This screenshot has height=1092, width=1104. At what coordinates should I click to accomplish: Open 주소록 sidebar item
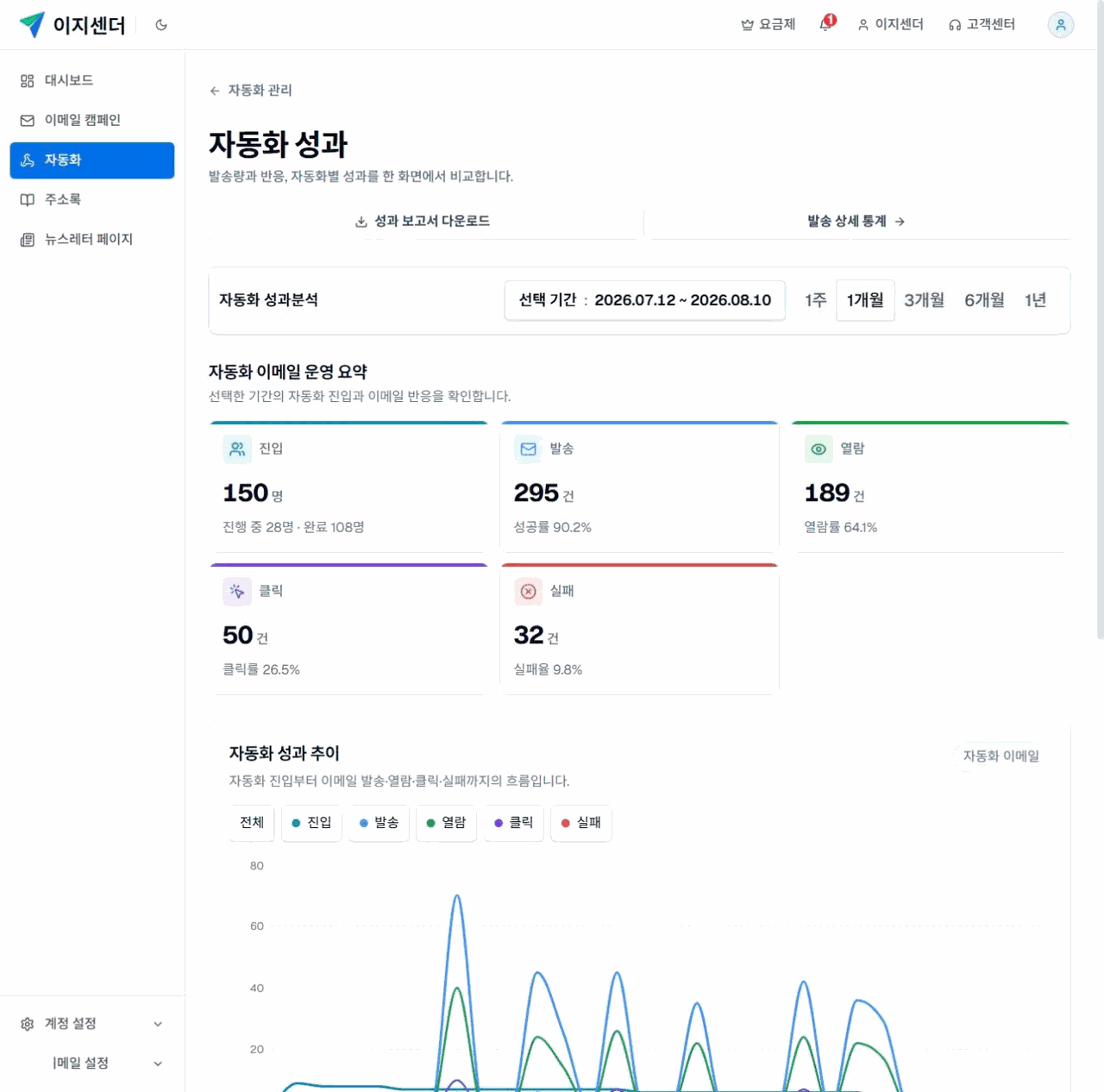click(x=92, y=199)
